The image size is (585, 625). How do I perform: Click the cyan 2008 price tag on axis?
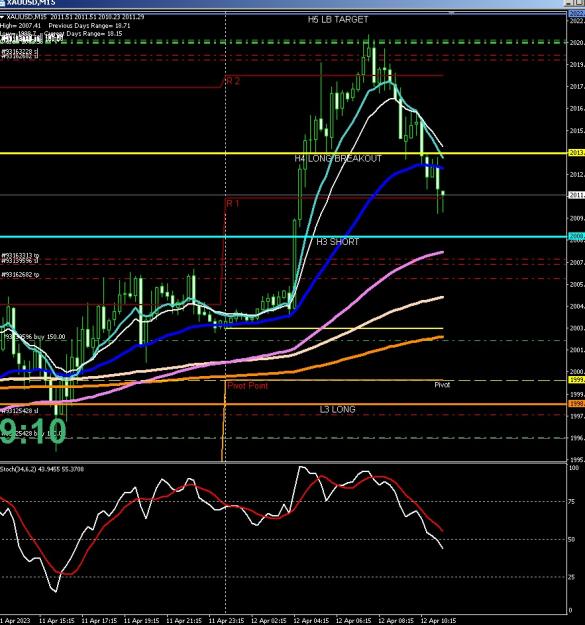[576, 236]
